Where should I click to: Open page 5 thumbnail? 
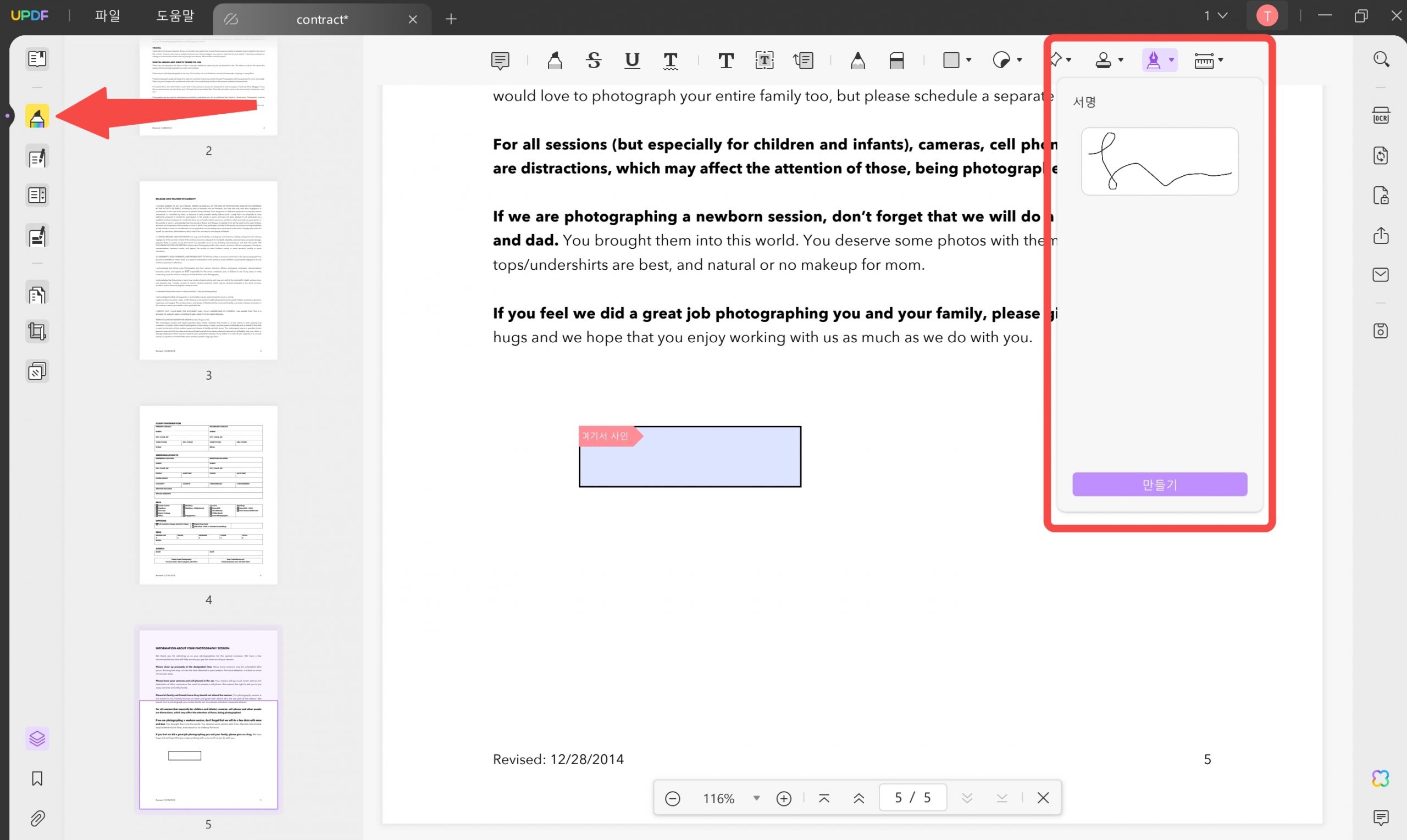click(x=208, y=719)
